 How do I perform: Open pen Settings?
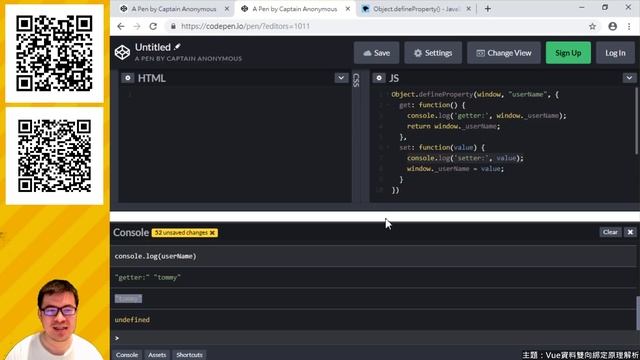click(433, 53)
